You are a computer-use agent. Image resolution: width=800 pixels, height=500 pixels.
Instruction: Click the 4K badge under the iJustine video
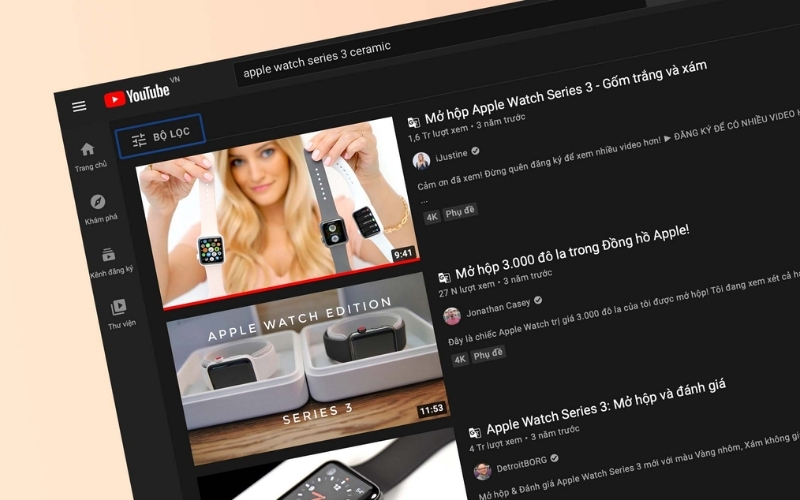click(x=432, y=217)
